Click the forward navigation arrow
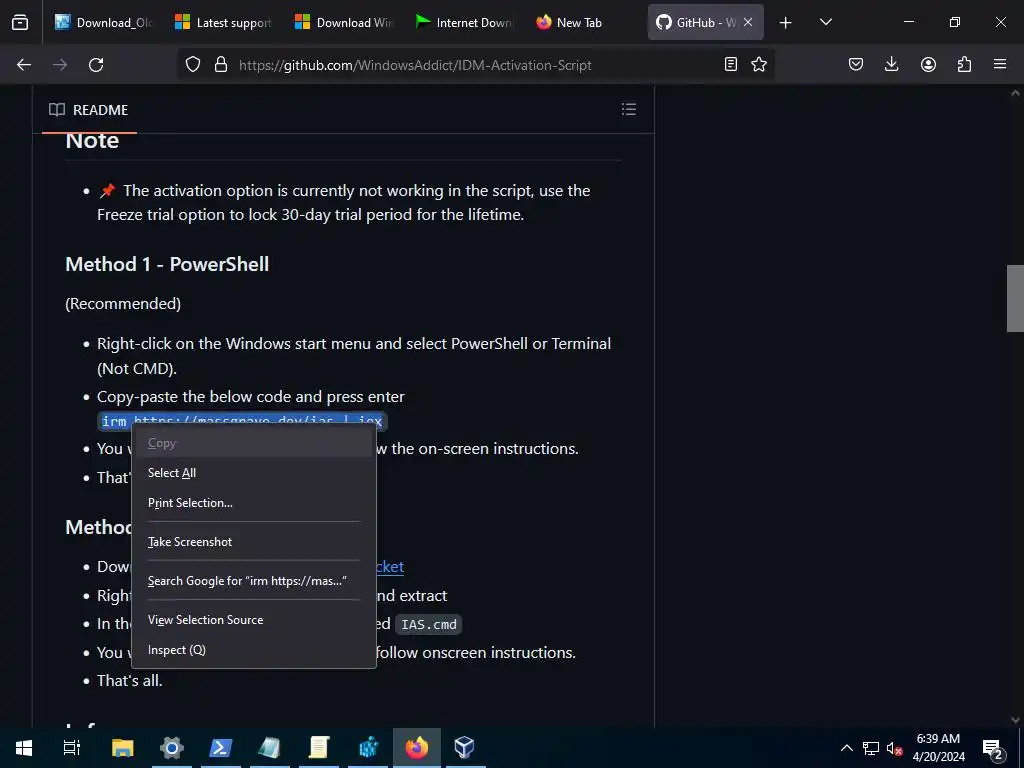Image resolution: width=1024 pixels, height=768 pixels. [60, 65]
